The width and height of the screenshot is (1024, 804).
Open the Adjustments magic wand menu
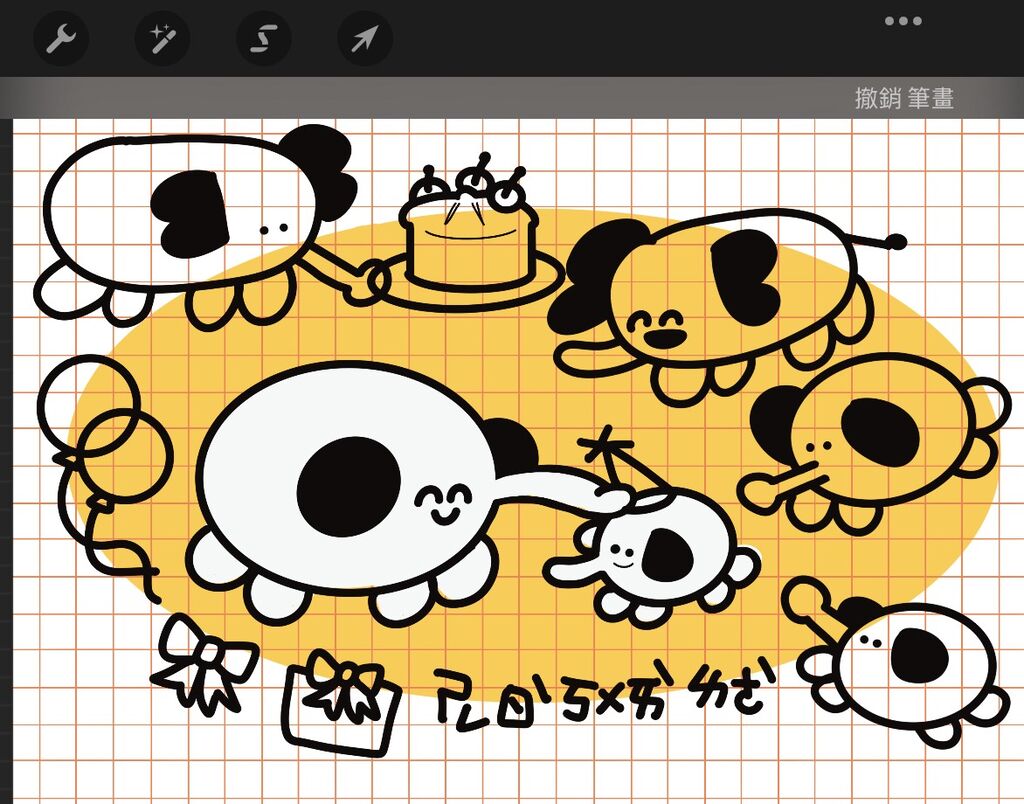click(x=162, y=39)
